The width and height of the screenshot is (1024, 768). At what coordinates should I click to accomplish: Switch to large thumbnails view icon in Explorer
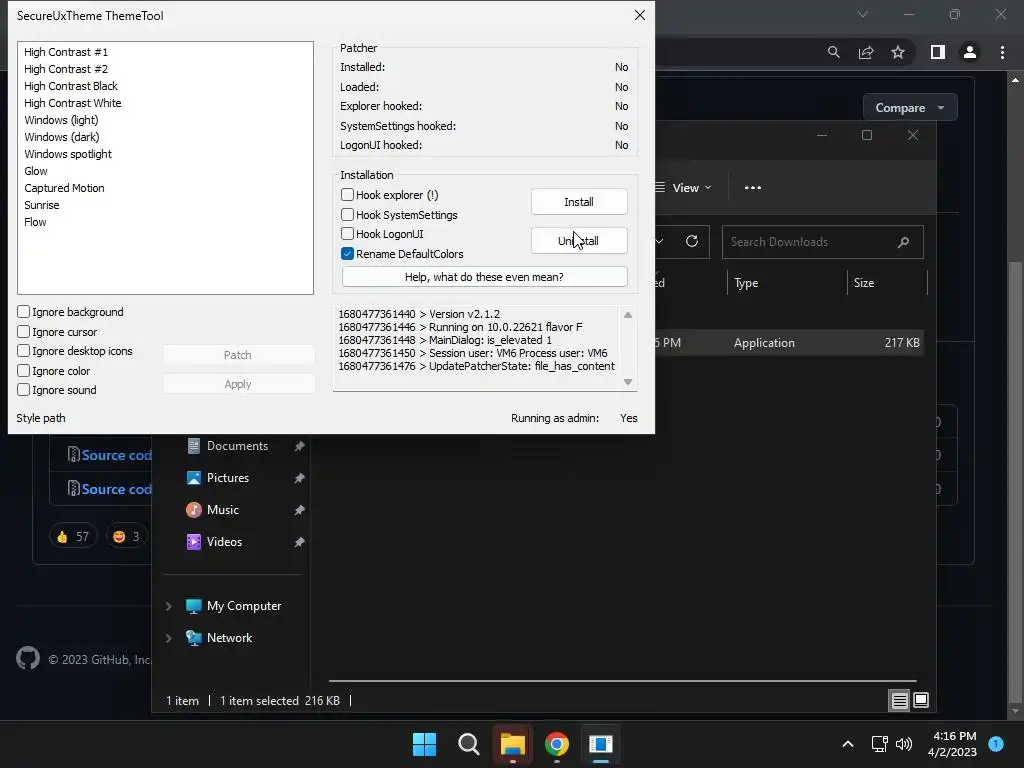(x=921, y=701)
